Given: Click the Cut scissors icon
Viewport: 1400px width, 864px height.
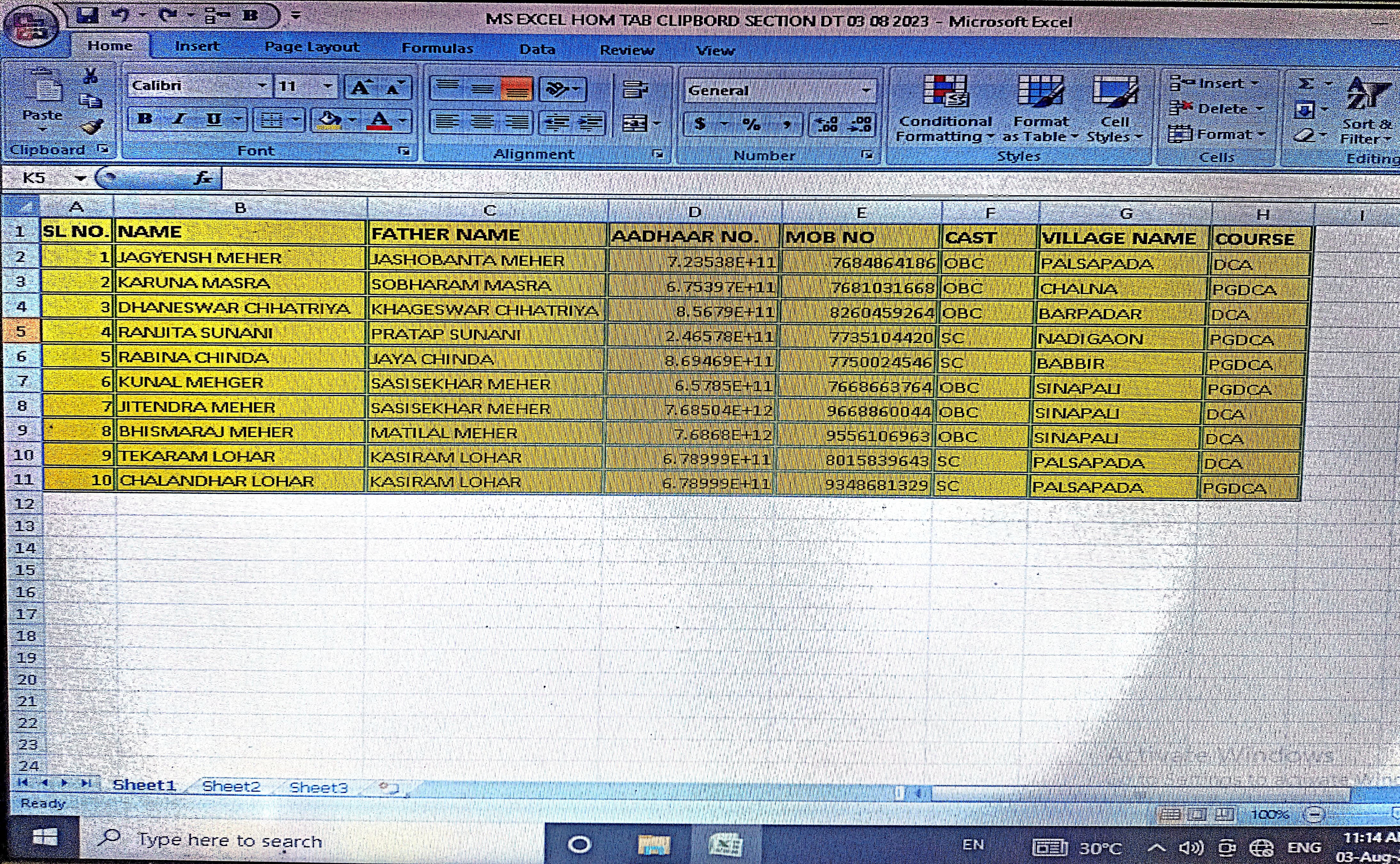Looking at the screenshot, I should point(90,76).
